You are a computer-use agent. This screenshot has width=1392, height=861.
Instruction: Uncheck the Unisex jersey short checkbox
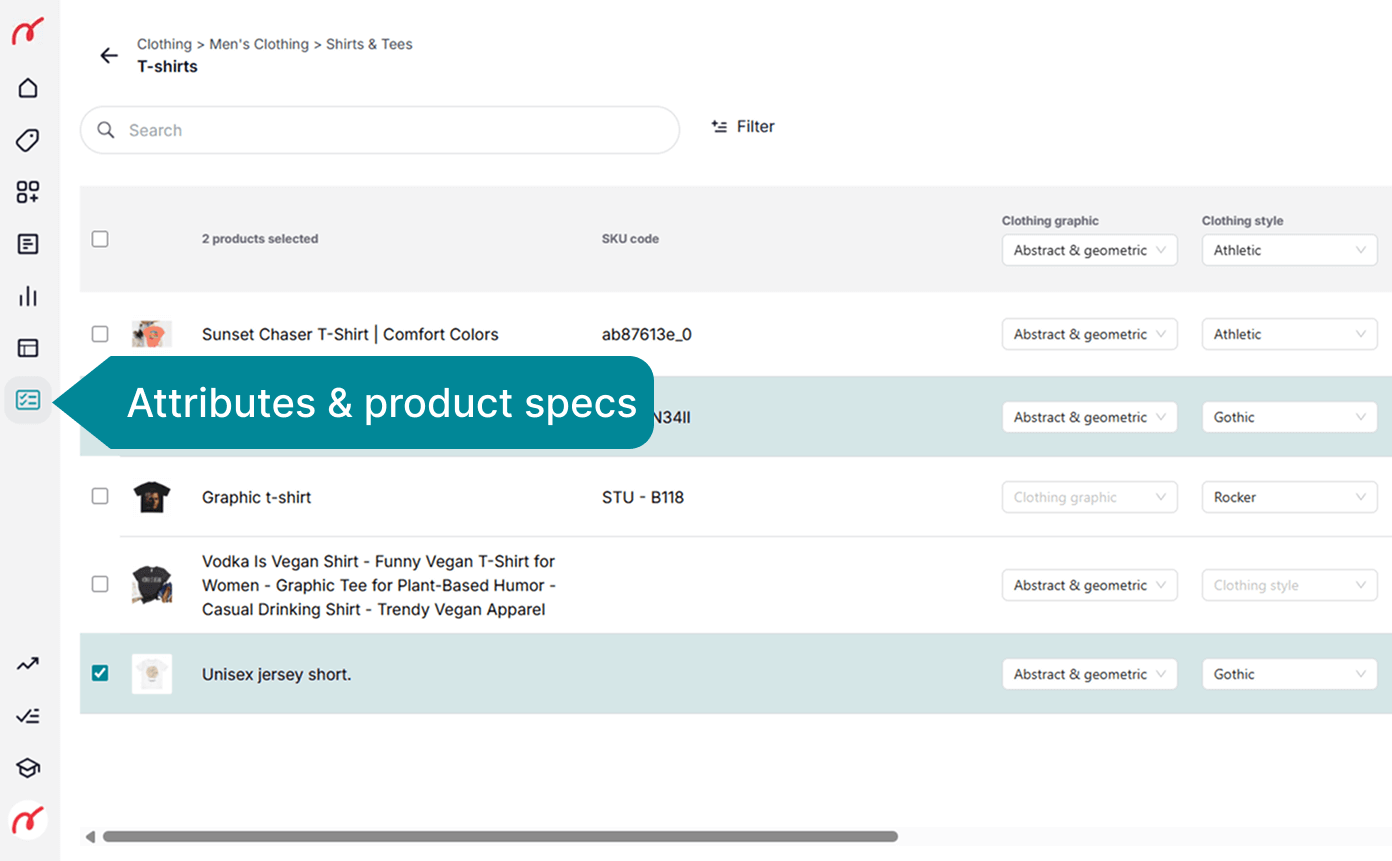[x=100, y=673]
